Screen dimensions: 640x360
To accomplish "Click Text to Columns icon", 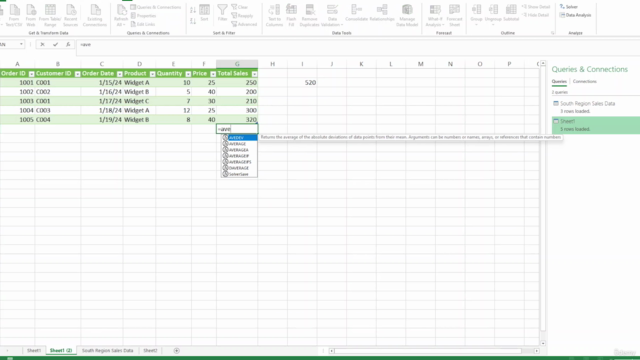I will (274, 15).
